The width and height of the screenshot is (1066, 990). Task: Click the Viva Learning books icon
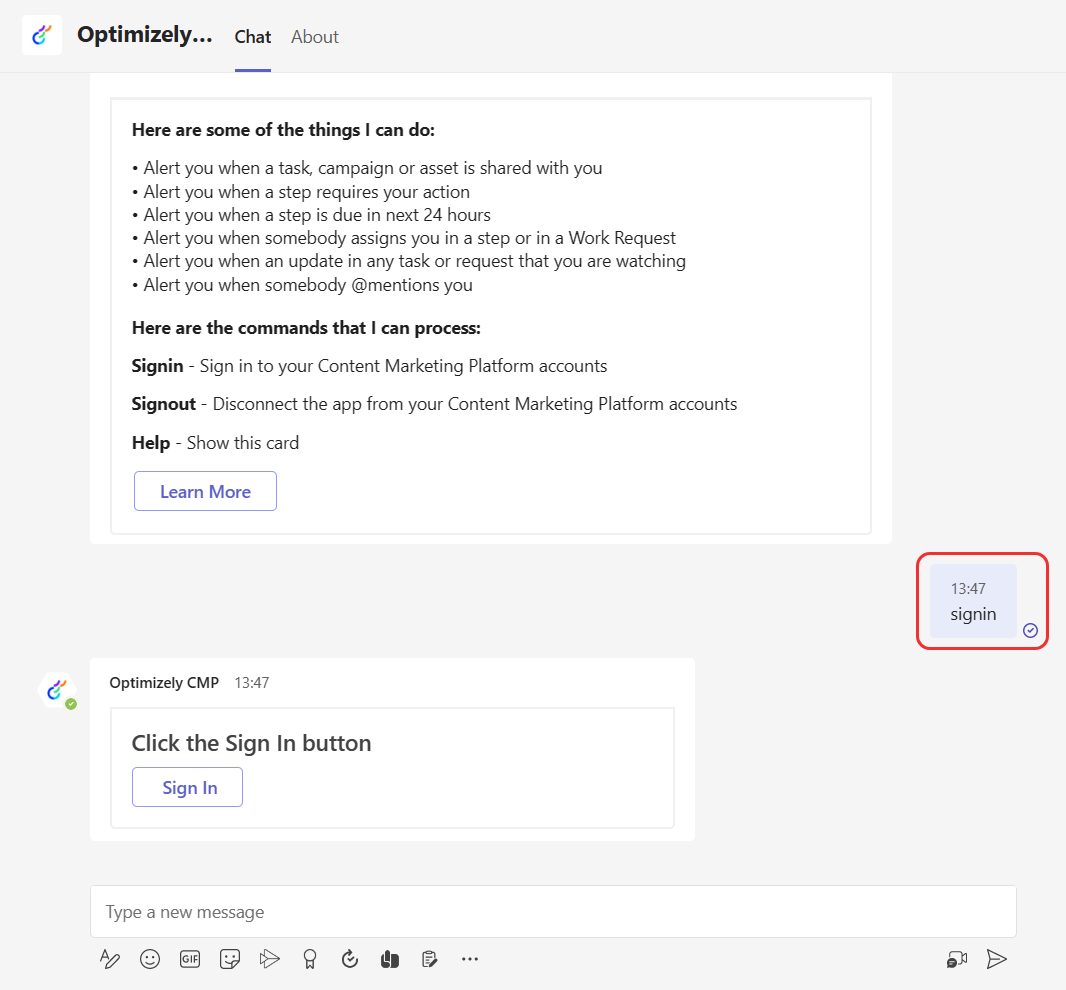click(390, 959)
